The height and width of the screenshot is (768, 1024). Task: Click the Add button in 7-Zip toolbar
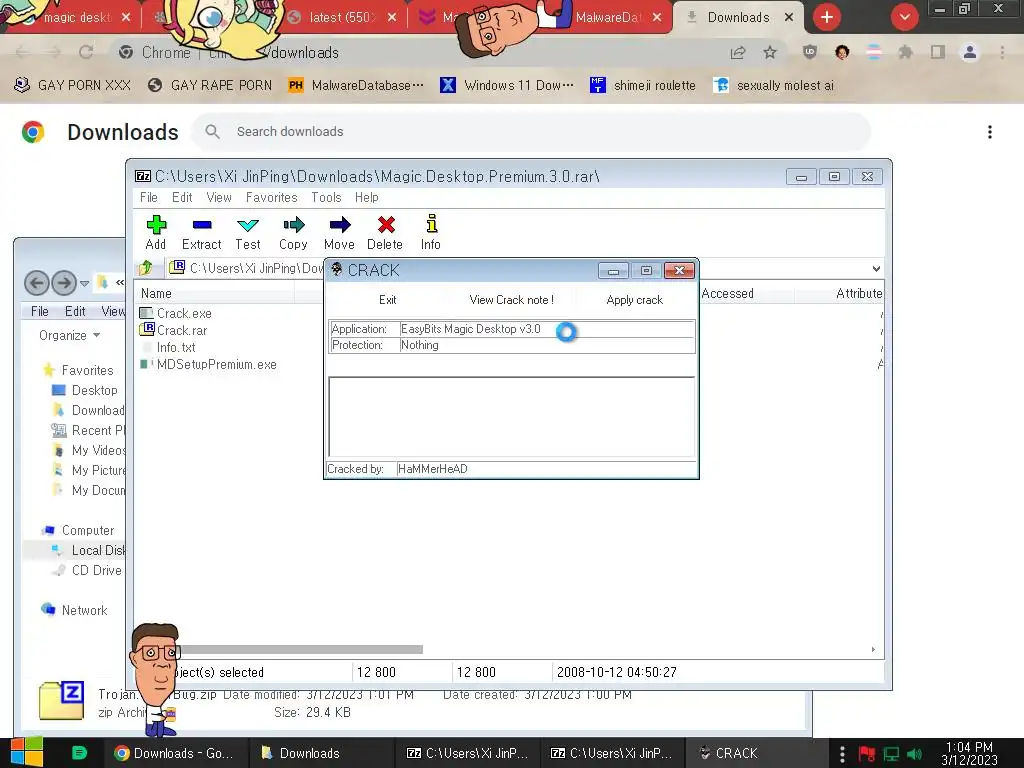coord(156,232)
